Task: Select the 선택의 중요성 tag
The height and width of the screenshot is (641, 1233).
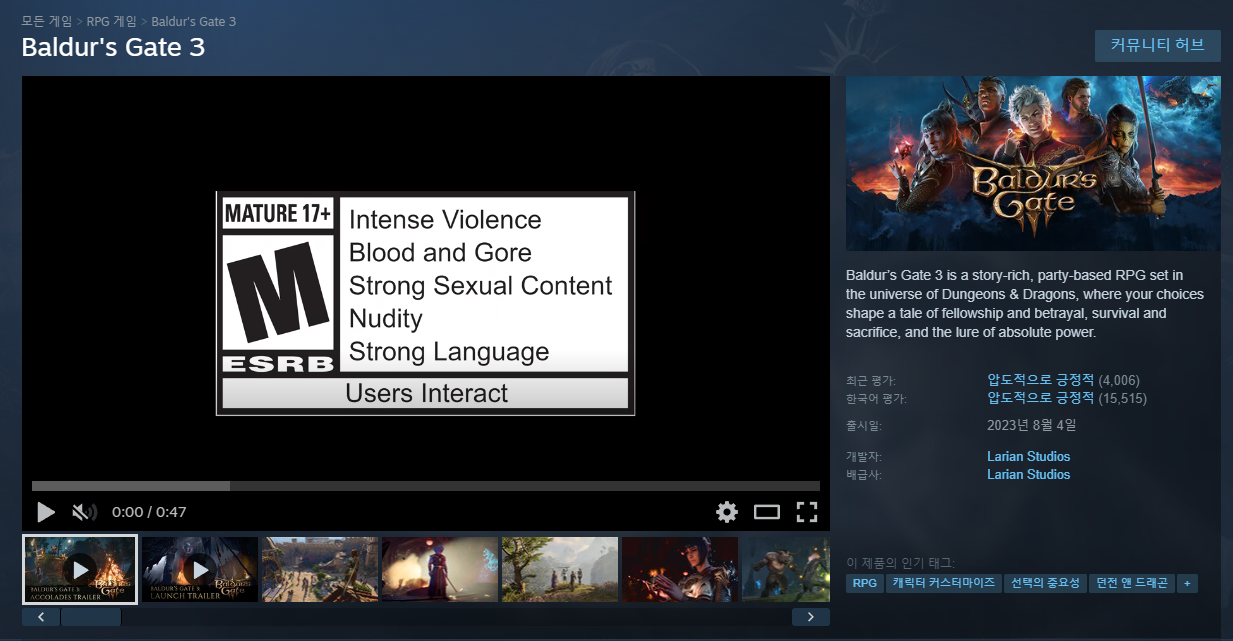Action: click(1046, 583)
